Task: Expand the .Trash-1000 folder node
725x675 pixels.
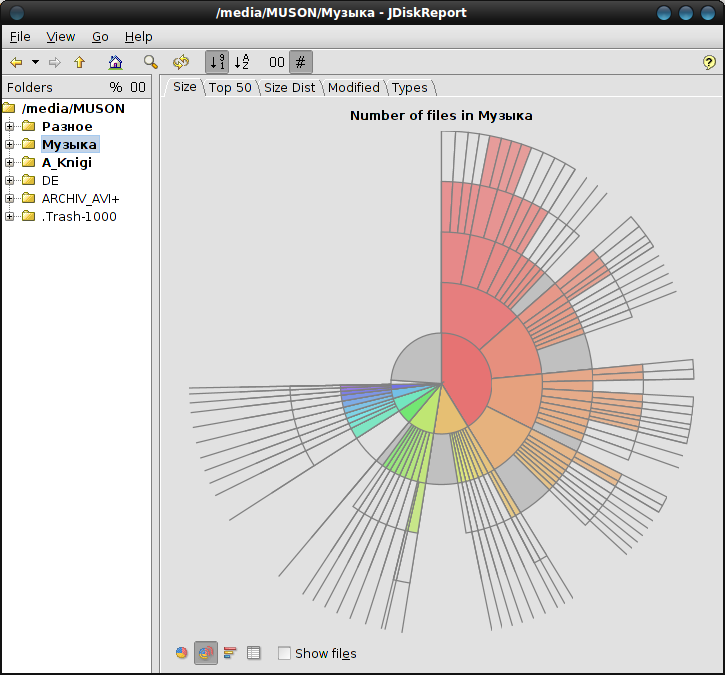Action: (9, 216)
